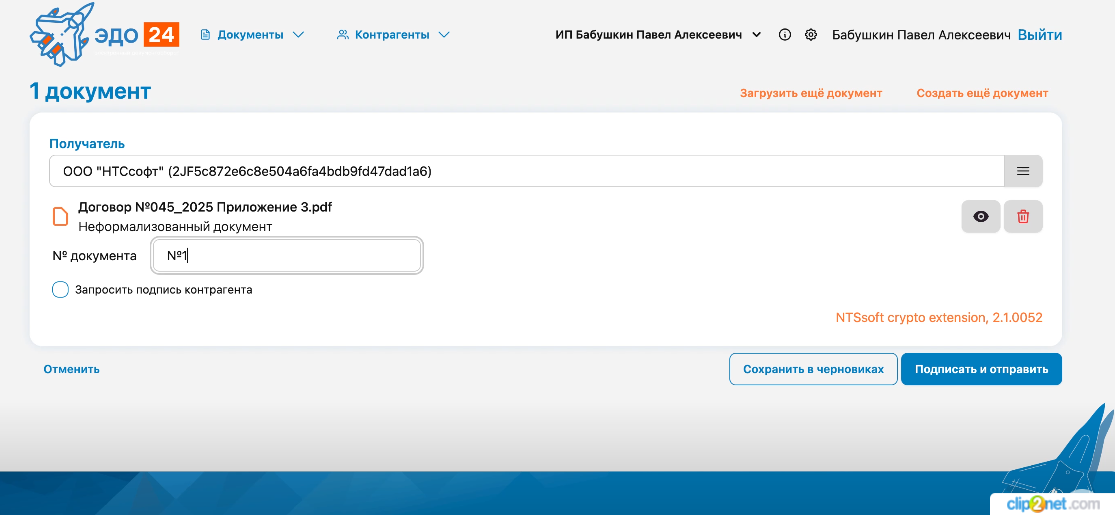
Task: Click the orange PDF file icon
Action: tap(61, 216)
